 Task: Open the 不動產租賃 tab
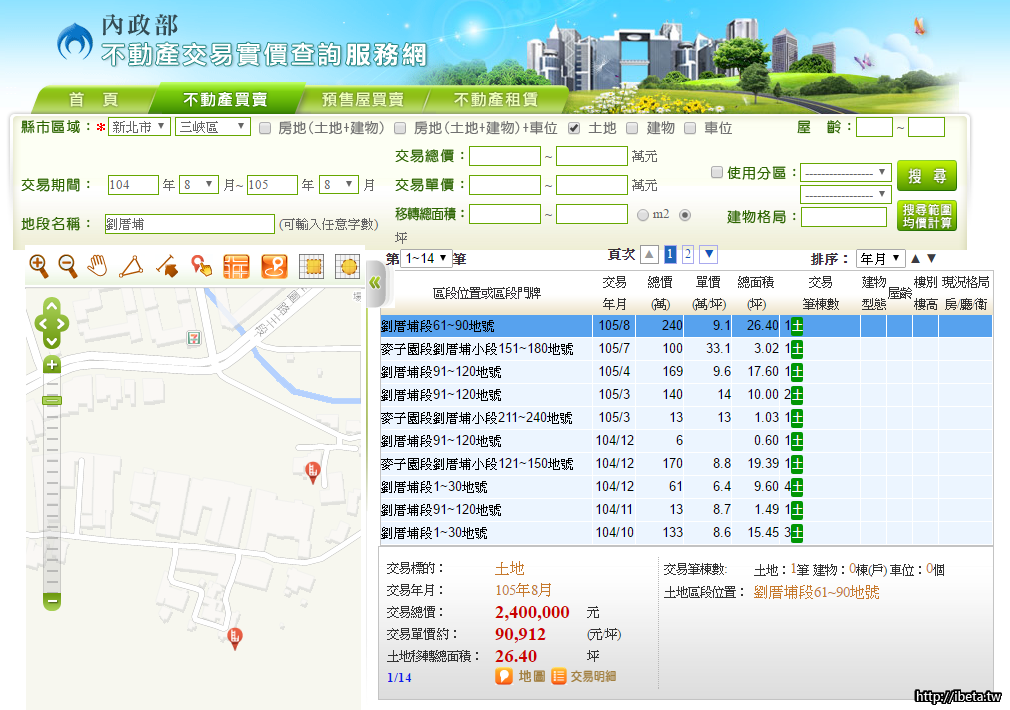point(496,100)
